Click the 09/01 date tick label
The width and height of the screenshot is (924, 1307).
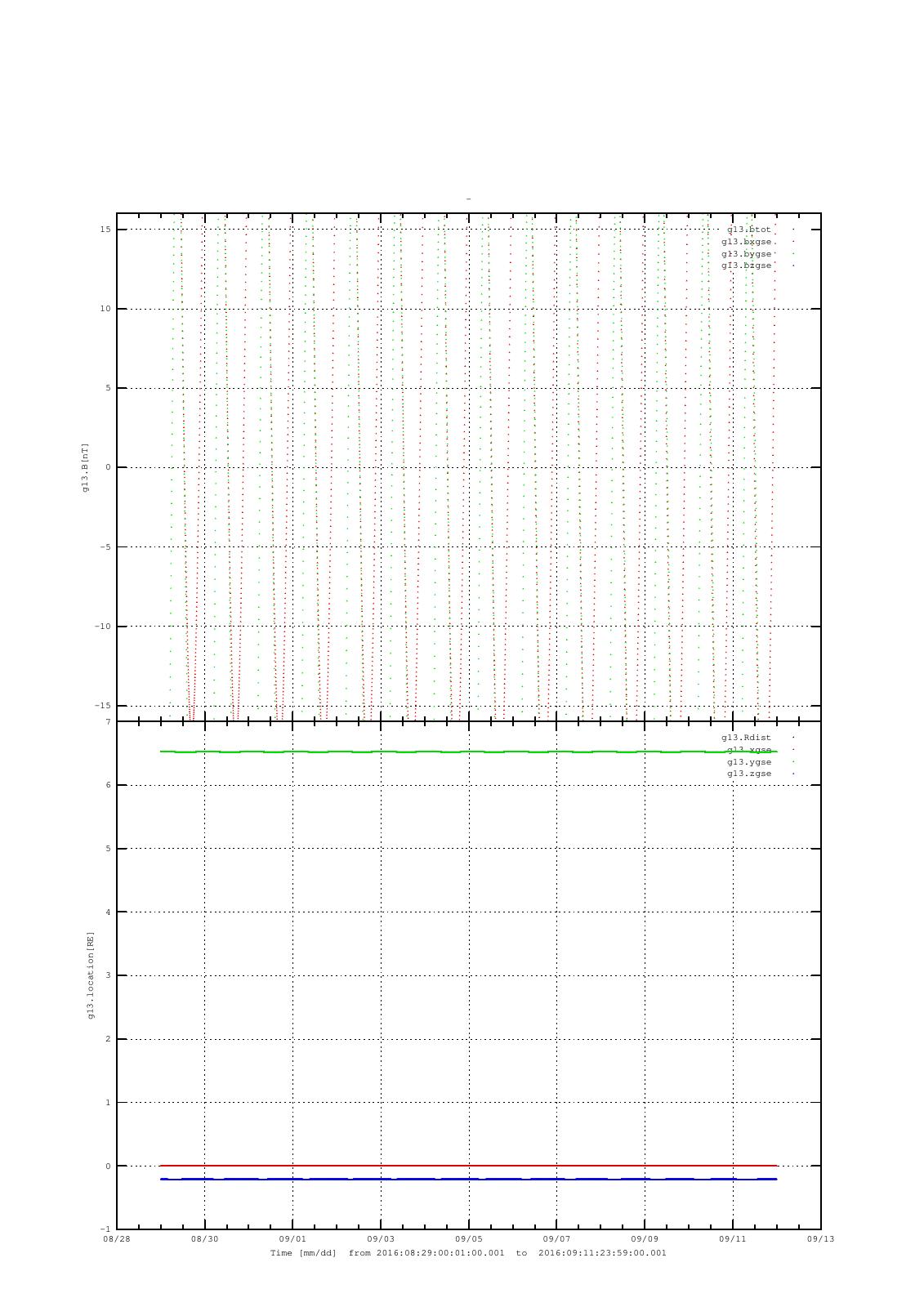pos(292,1239)
